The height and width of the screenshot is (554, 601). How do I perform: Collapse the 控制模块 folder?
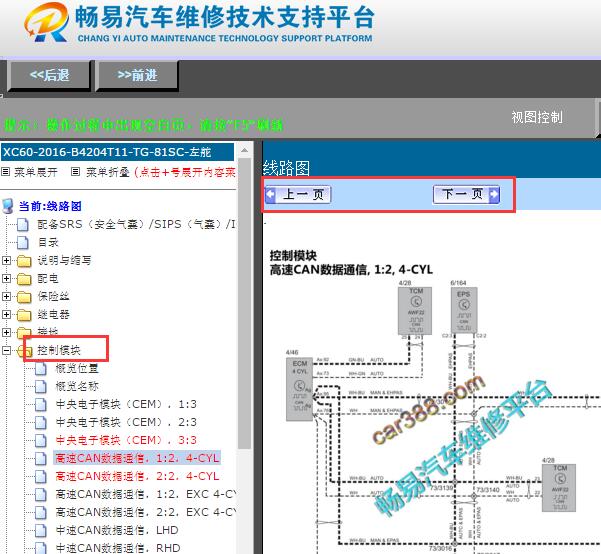pyautogui.click(x=6, y=350)
